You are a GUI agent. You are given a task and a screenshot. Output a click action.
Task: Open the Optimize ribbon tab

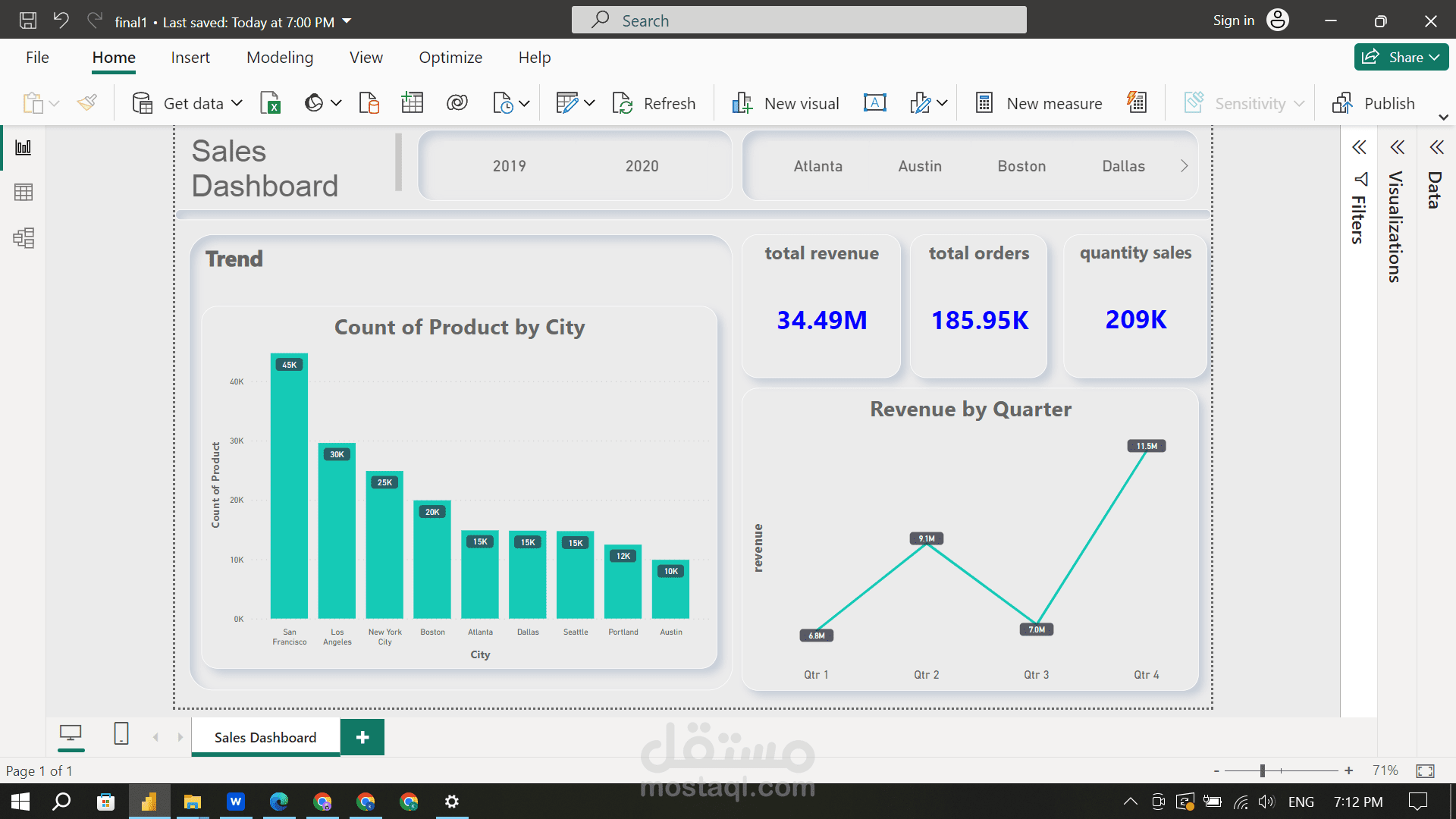point(450,58)
